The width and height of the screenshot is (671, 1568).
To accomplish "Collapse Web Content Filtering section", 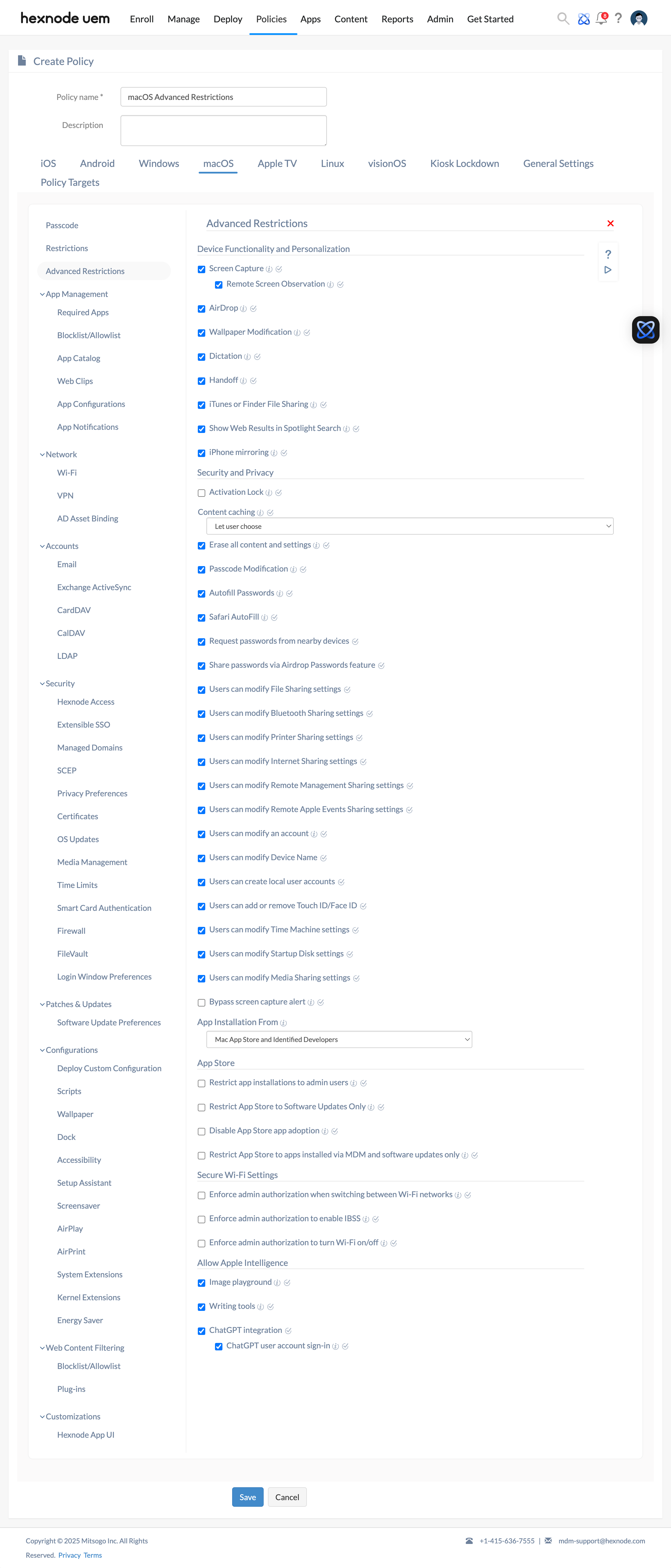I will click(42, 1348).
